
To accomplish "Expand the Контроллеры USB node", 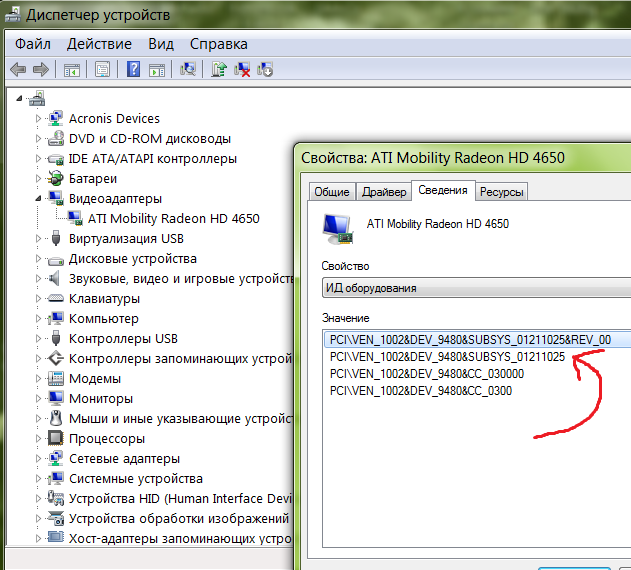I will pyautogui.click(x=38, y=339).
